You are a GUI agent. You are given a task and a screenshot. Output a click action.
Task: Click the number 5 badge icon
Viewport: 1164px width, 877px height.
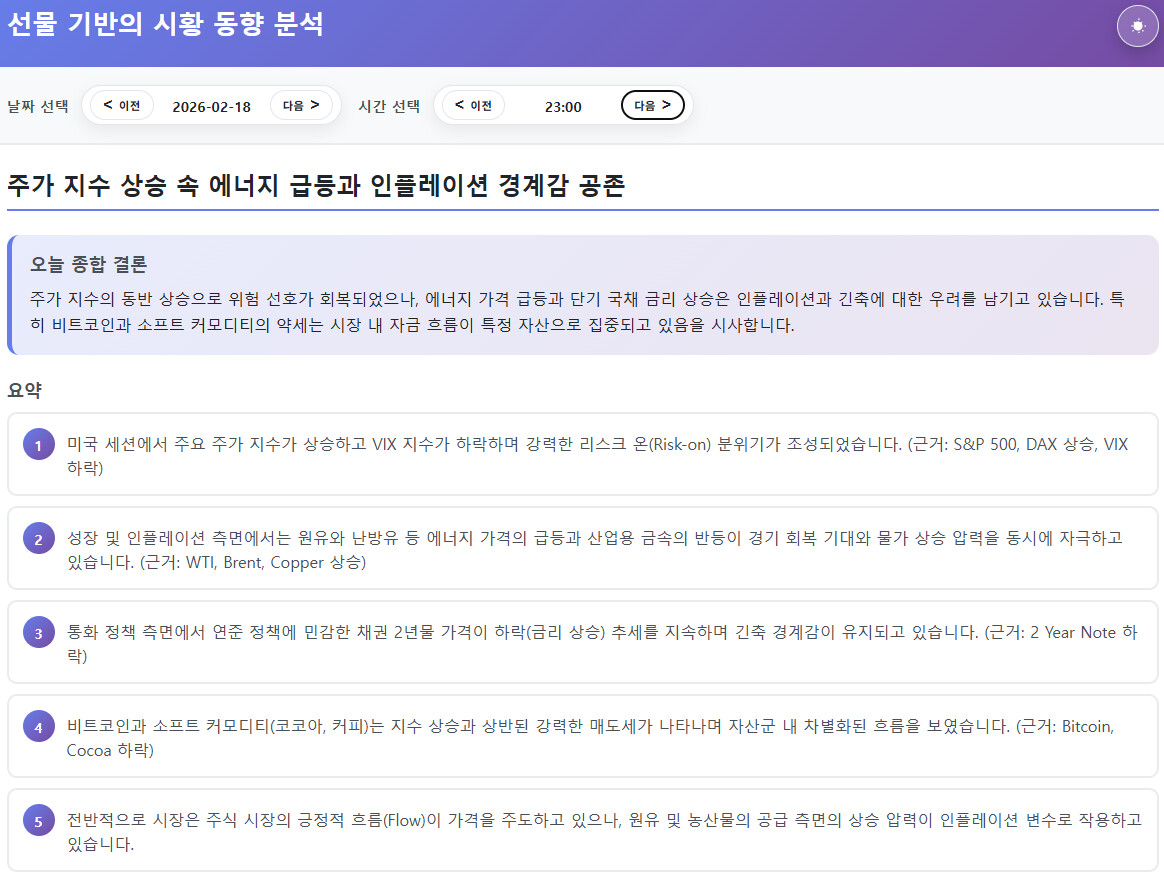(x=38, y=822)
